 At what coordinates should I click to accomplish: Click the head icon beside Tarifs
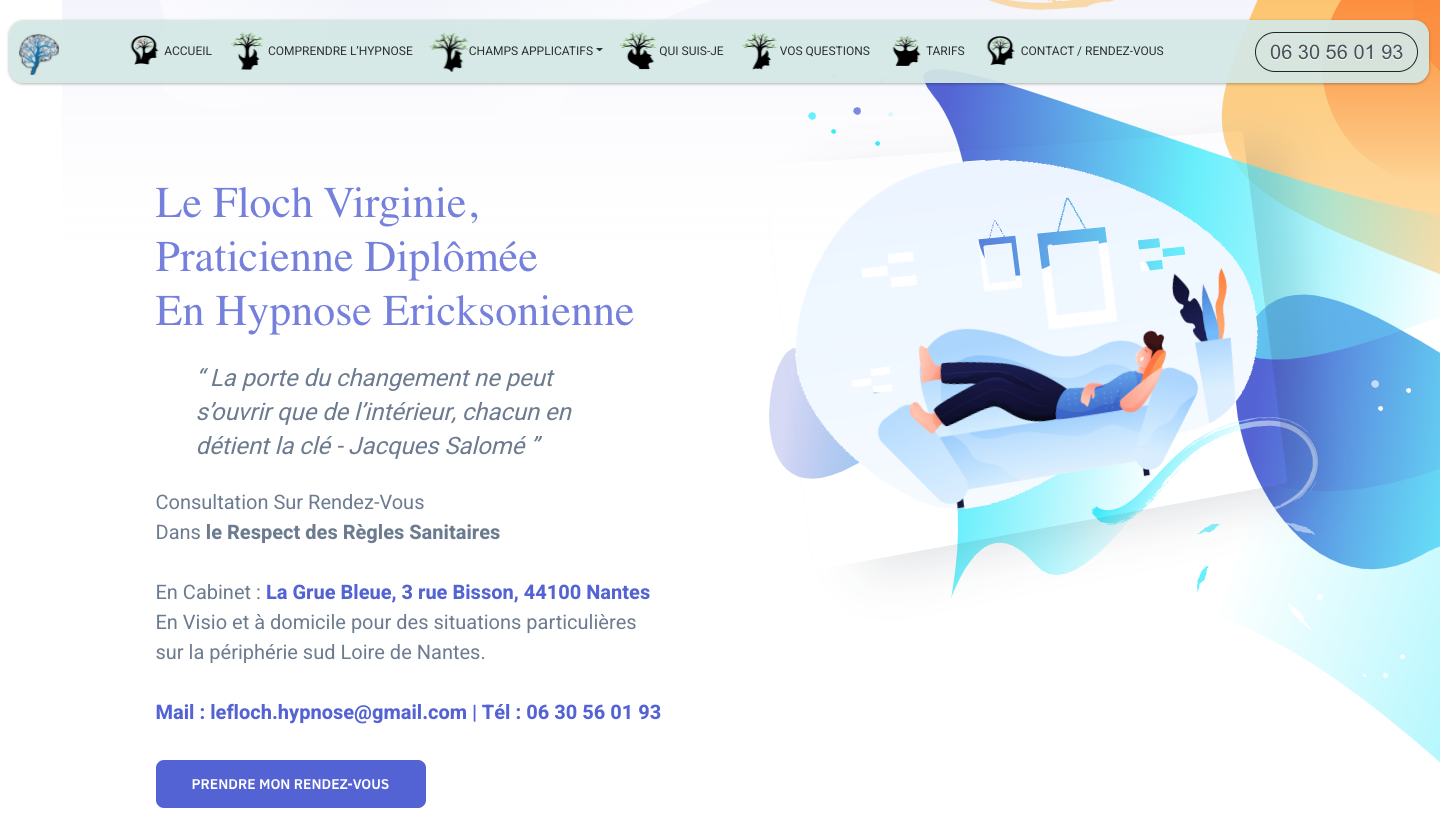[x=906, y=51]
